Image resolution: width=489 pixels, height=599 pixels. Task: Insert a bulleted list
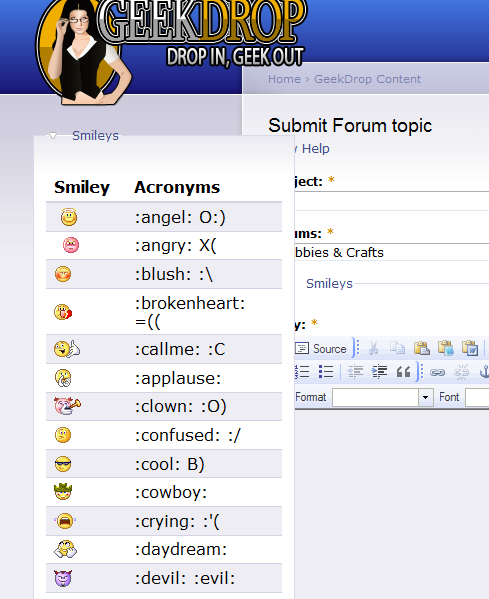coord(326,371)
